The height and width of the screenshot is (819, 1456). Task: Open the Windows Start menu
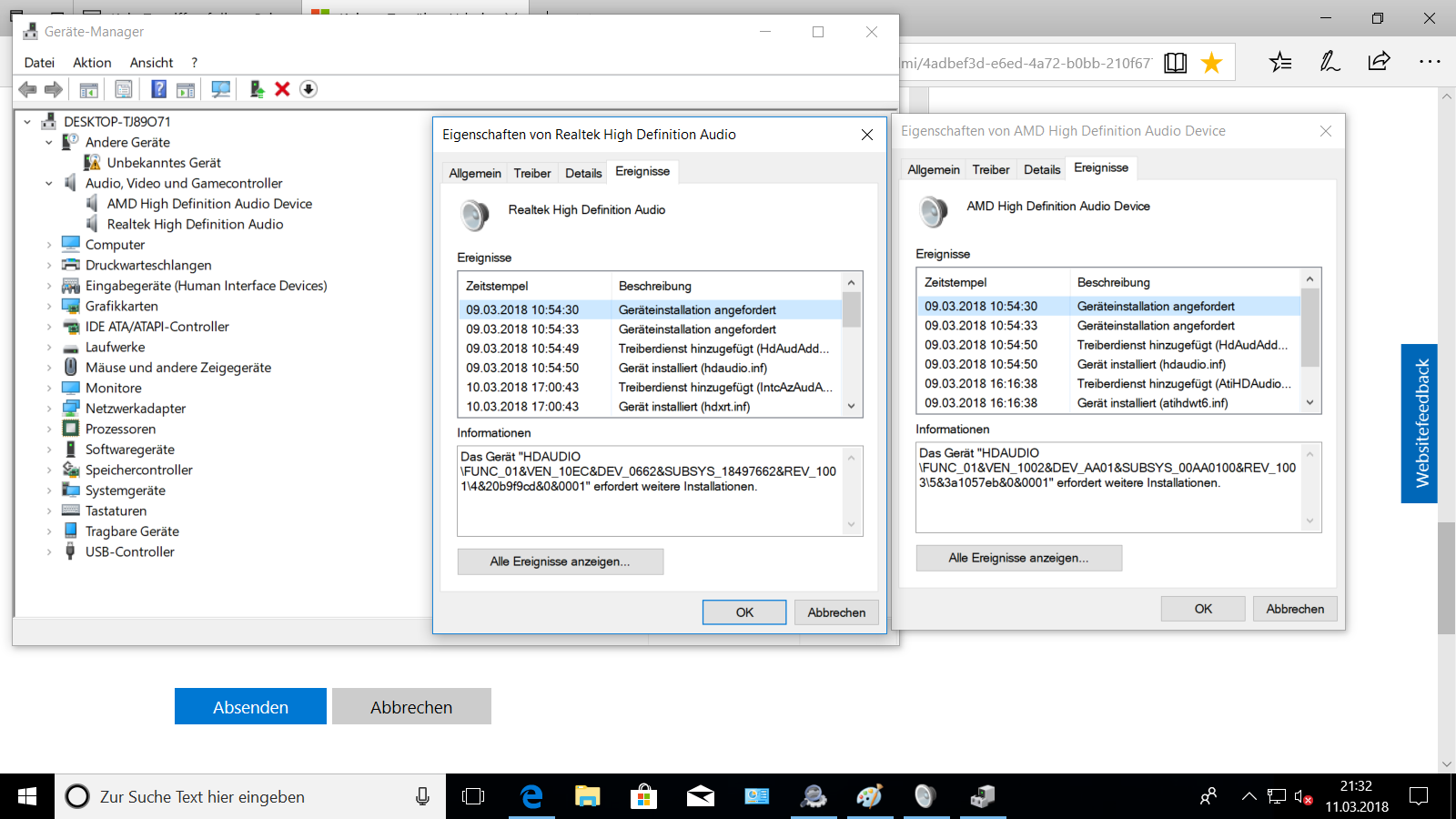[x=27, y=796]
